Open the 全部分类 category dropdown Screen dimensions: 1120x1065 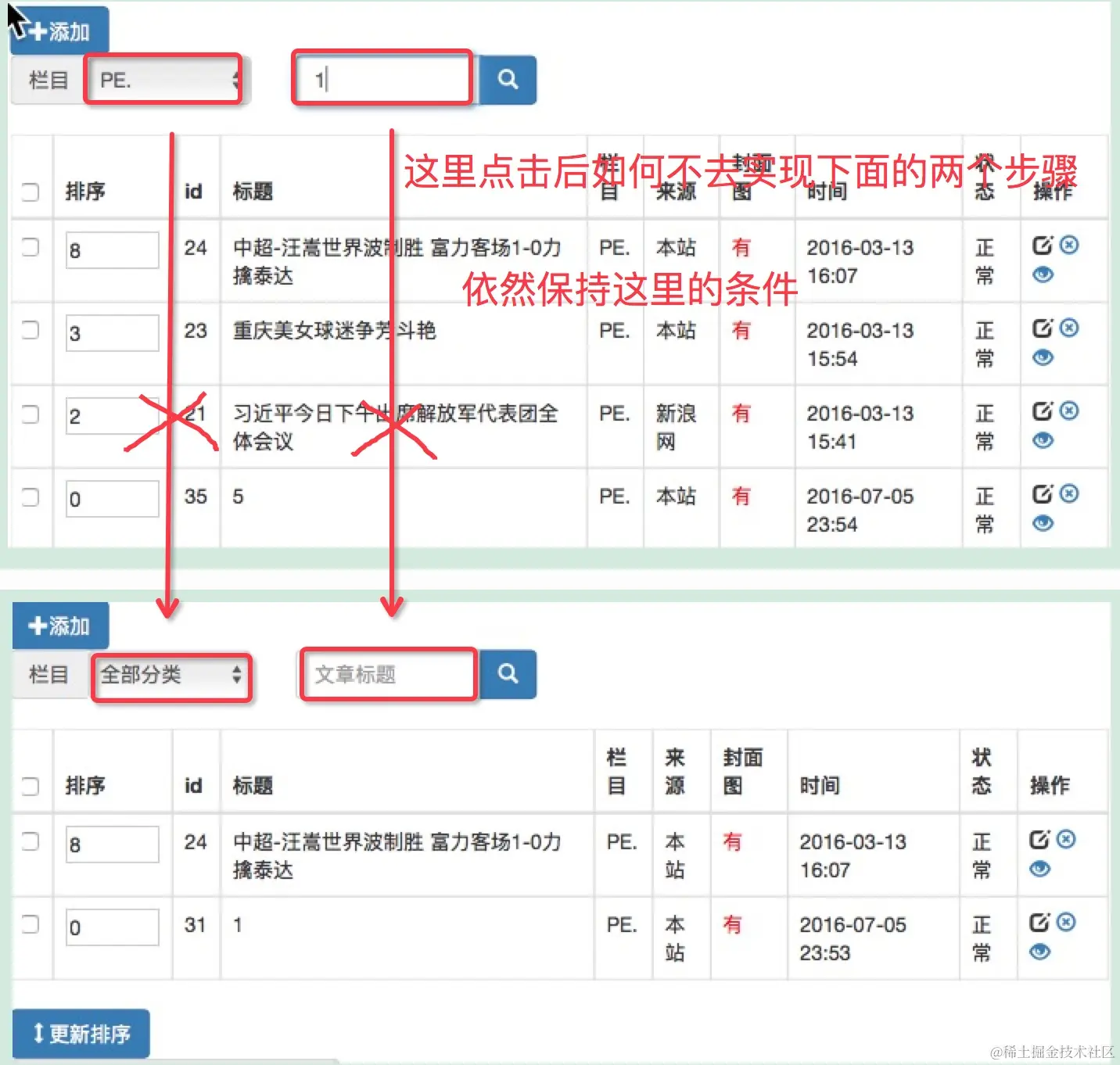coord(171,674)
